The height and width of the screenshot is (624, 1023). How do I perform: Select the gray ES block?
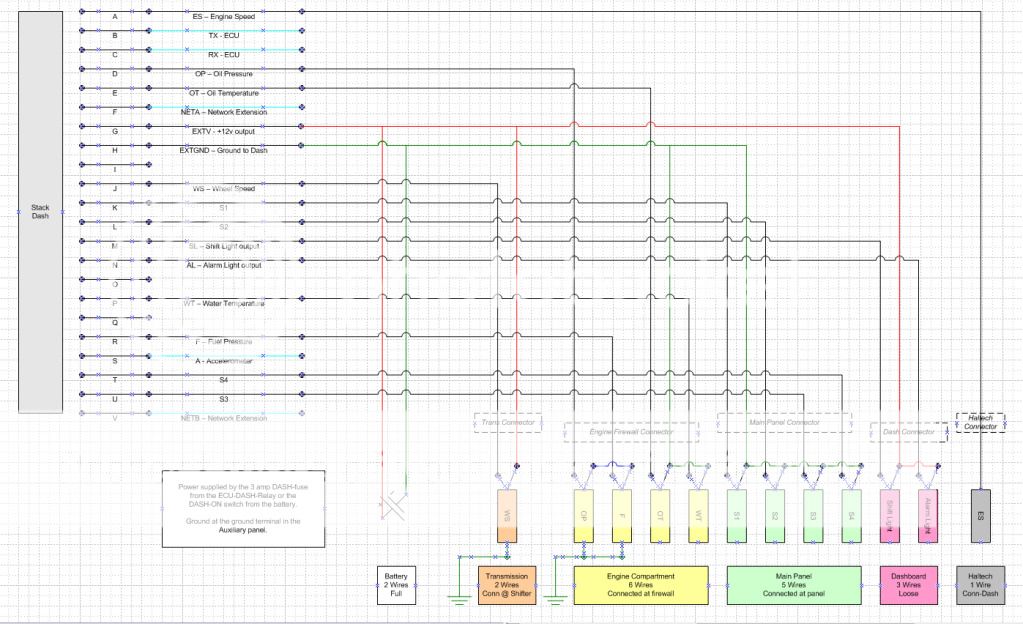(981, 516)
